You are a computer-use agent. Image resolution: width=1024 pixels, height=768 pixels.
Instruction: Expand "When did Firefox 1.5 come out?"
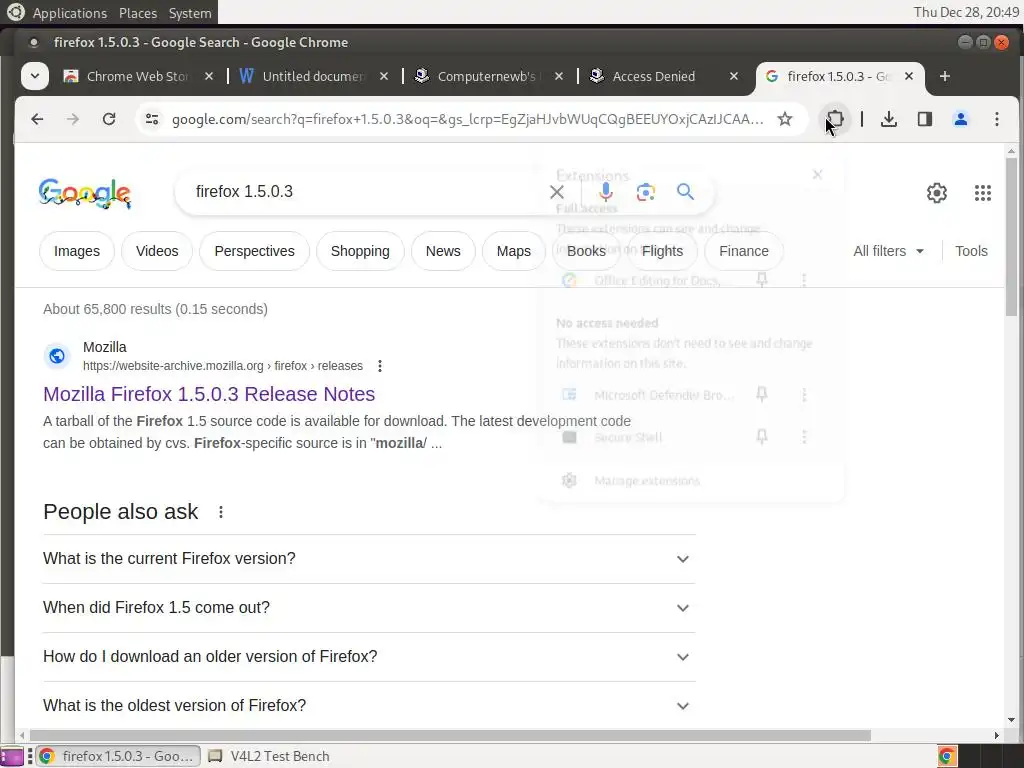point(369,608)
